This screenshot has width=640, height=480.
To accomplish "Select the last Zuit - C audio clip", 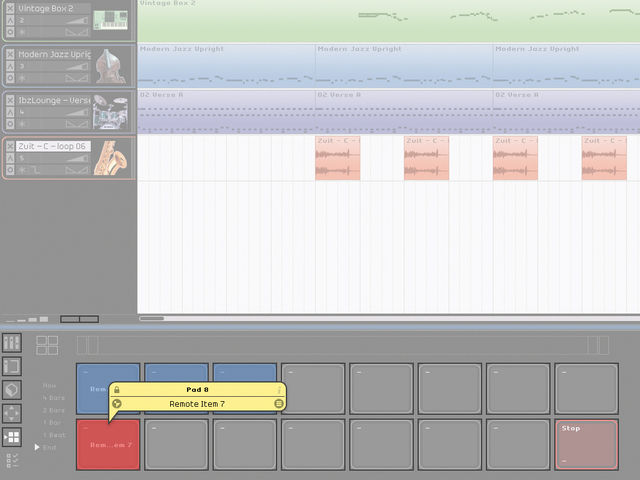I will (604, 158).
